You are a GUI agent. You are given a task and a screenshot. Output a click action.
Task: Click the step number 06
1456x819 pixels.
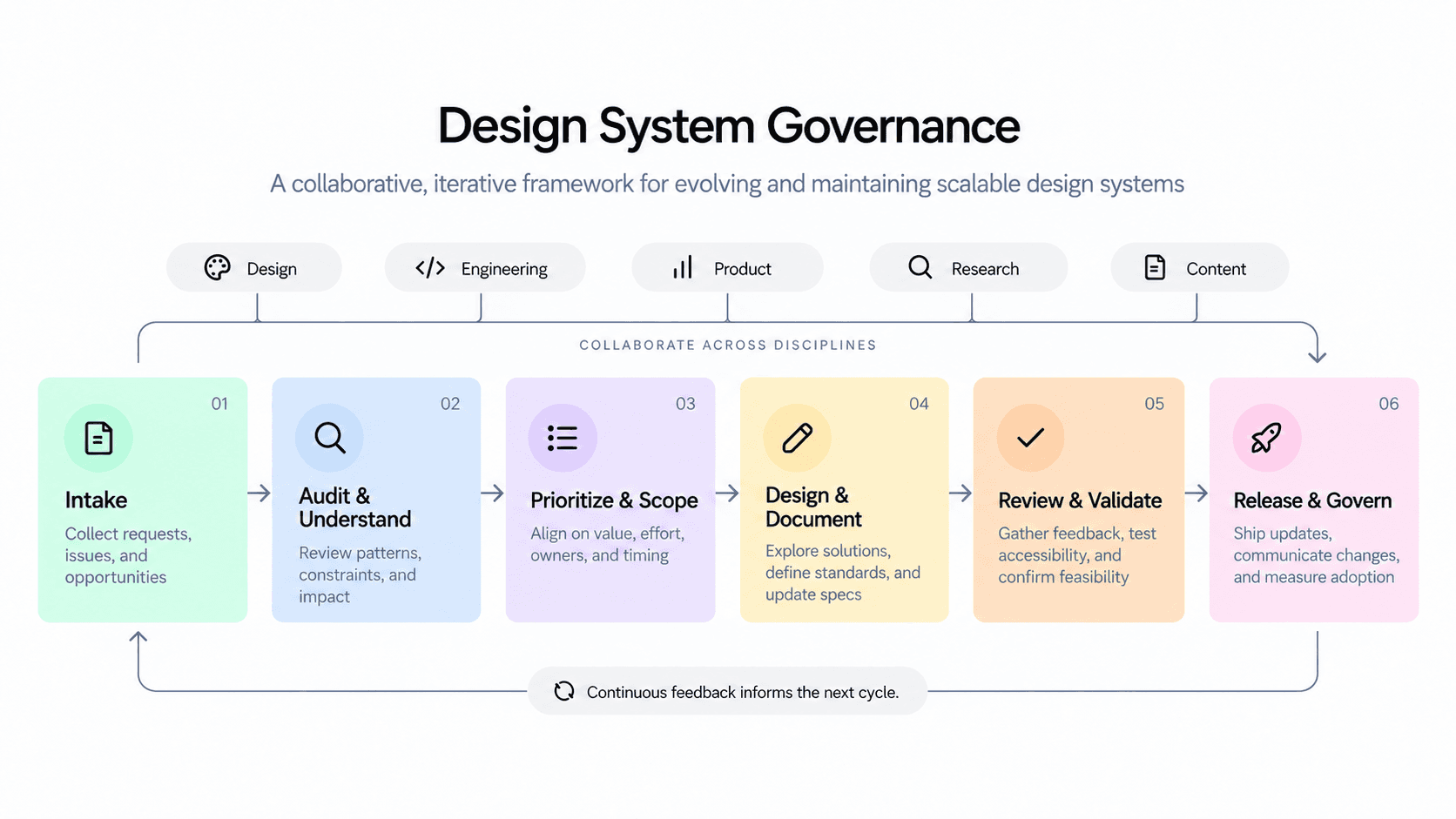[1389, 404]
